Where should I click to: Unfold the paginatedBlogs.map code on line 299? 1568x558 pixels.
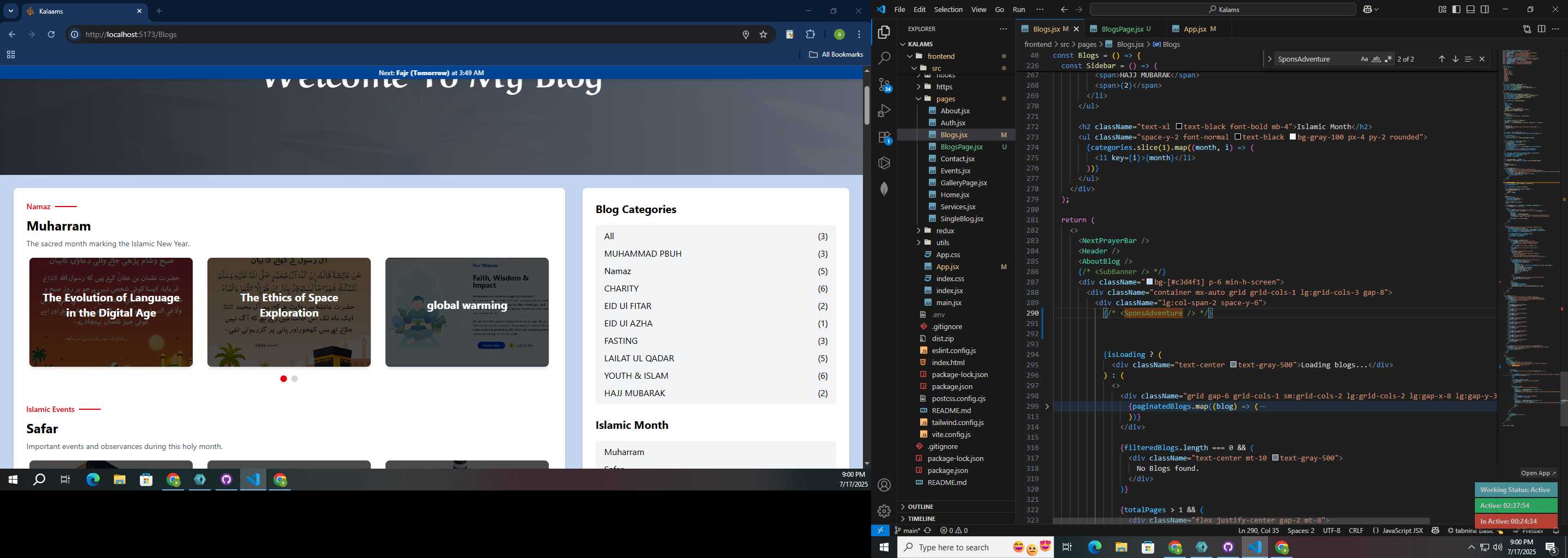pos(1047,407)
